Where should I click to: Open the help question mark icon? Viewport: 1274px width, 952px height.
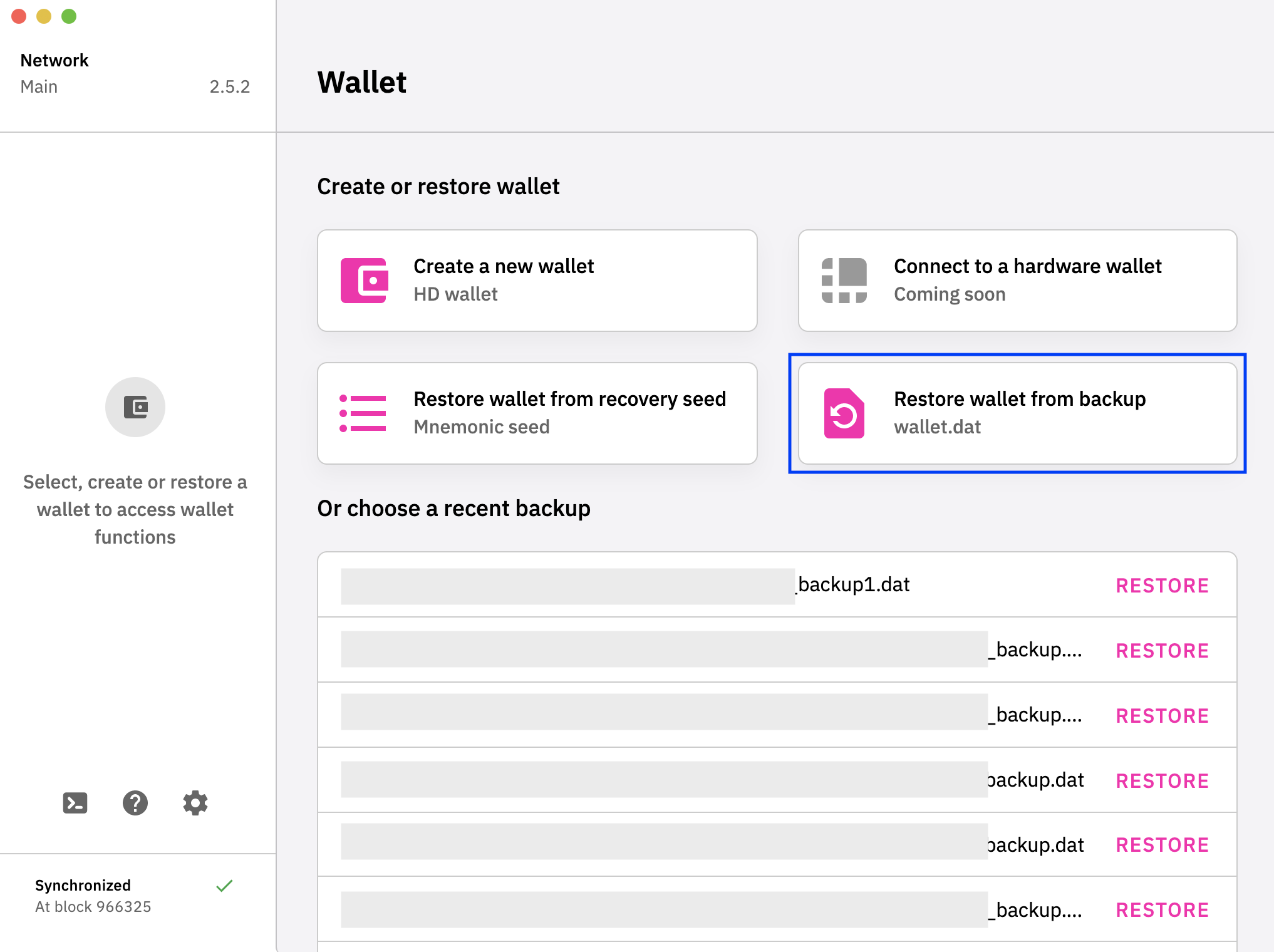[135, 802]
